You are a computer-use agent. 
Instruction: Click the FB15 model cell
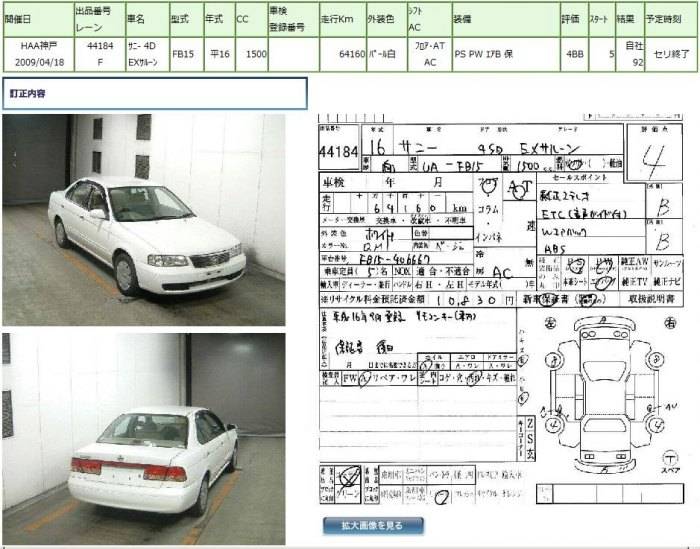click(x=187, y=54)
